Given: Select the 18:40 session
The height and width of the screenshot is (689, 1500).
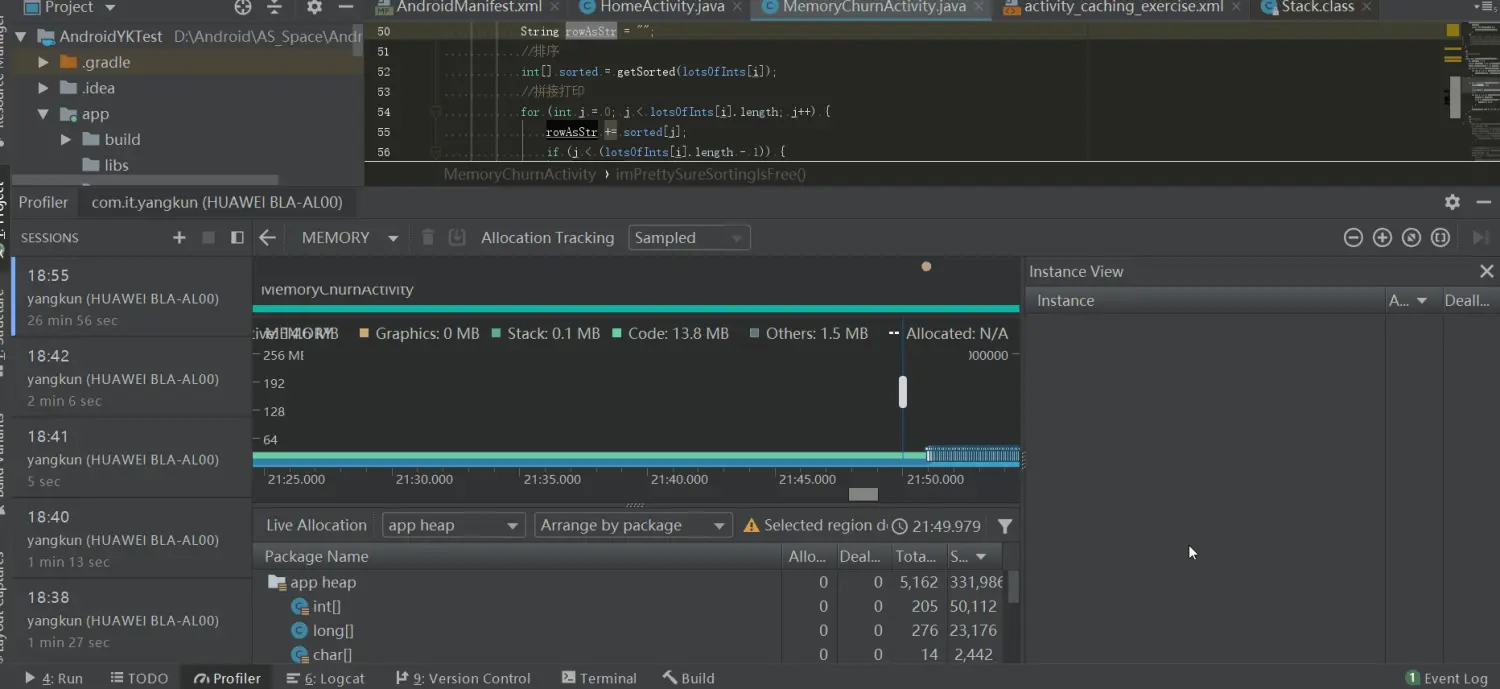Looking at the screenshot, I should [x=131, y=539].
